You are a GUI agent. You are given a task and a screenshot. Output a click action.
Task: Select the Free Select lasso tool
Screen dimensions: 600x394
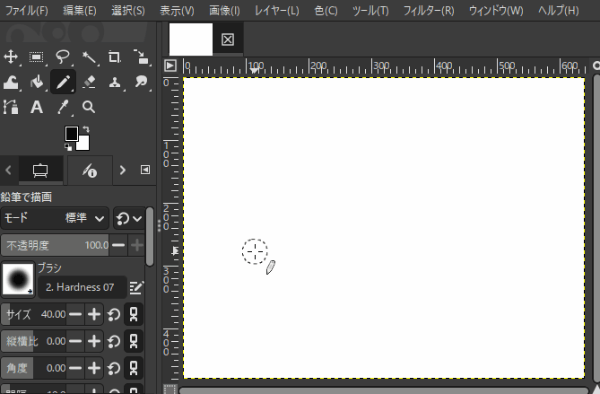pos(62,57)
